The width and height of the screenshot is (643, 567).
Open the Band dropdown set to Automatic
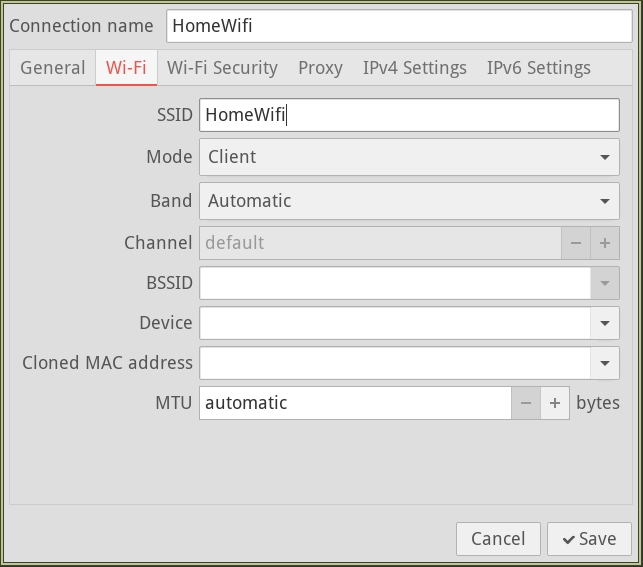(409, 201)
